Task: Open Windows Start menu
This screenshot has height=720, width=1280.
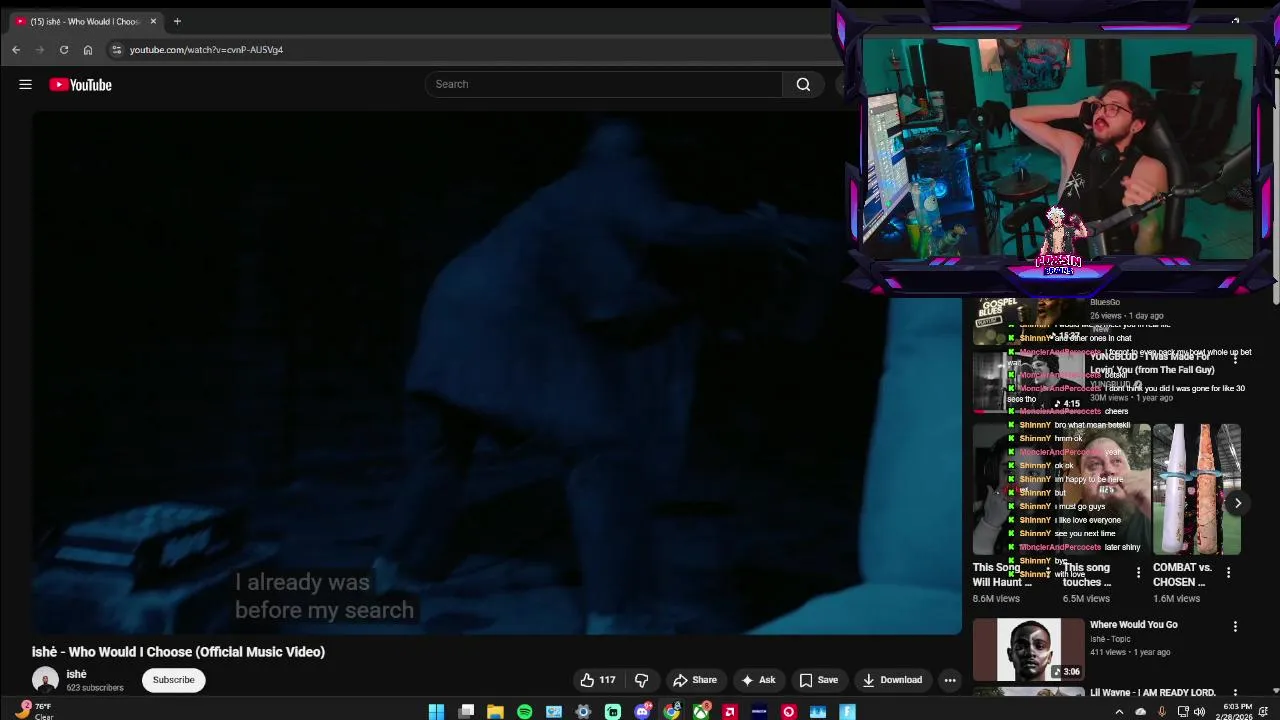Action: pos(436,712)
